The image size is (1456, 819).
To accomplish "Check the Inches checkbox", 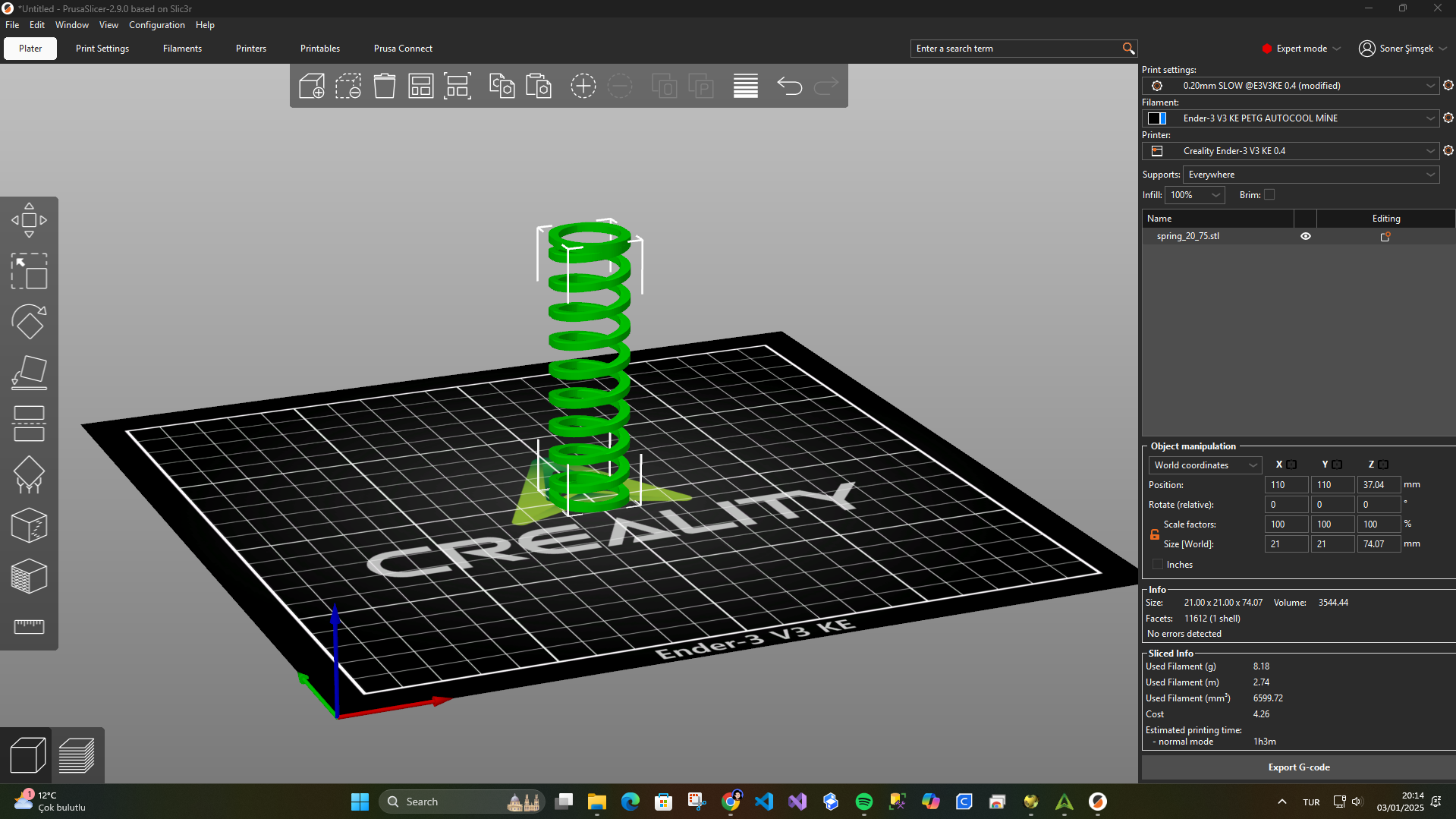I will tap(1158, 565).
